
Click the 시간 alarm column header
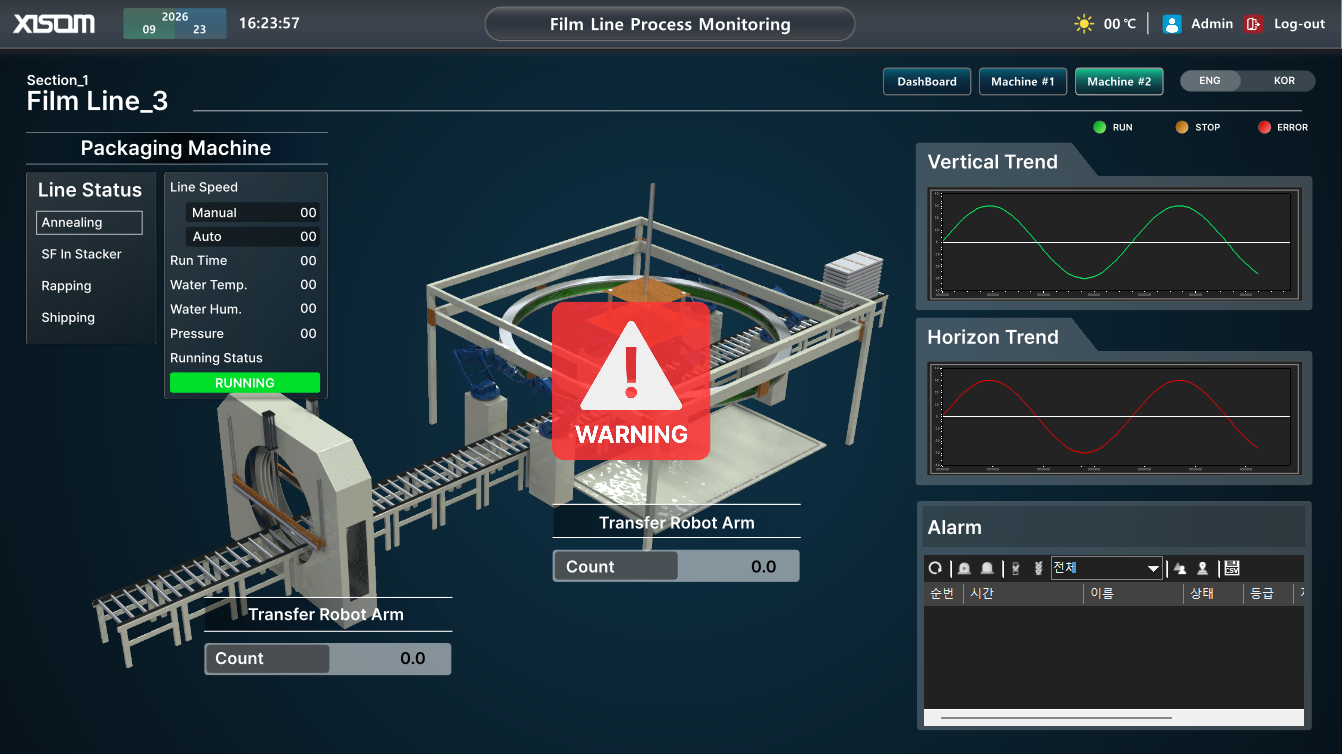(x=1023, y=594)
